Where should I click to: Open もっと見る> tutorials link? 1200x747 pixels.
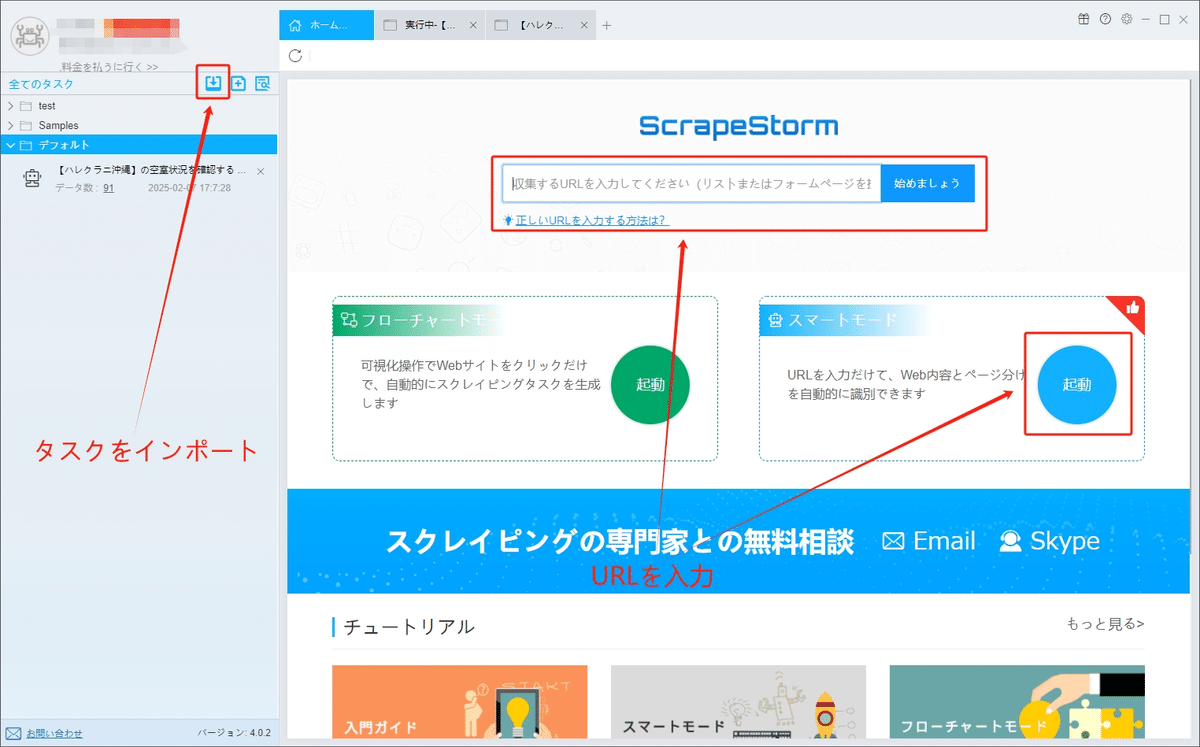1106,624
